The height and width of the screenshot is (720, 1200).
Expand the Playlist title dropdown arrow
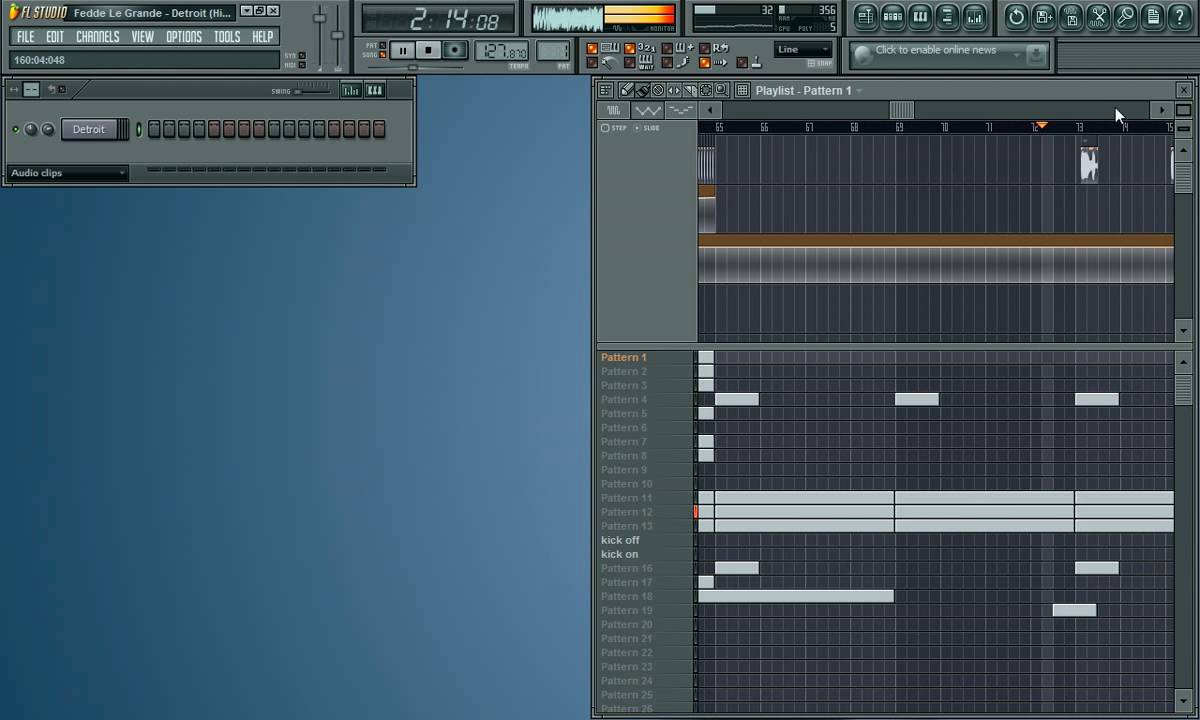(x=859, y=91)
